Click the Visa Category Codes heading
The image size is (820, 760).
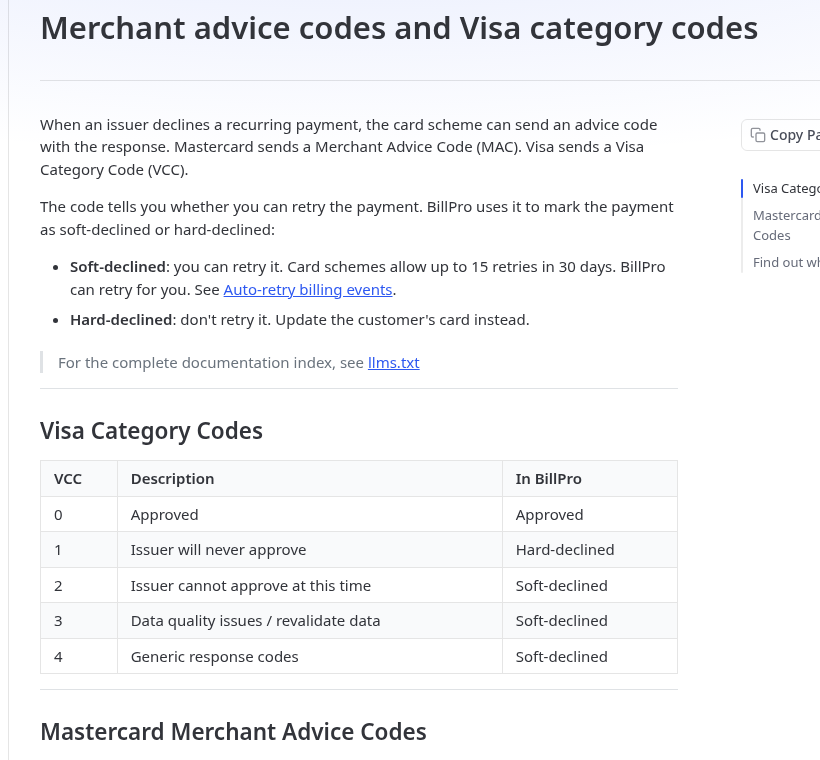click(x=151, y=431)
